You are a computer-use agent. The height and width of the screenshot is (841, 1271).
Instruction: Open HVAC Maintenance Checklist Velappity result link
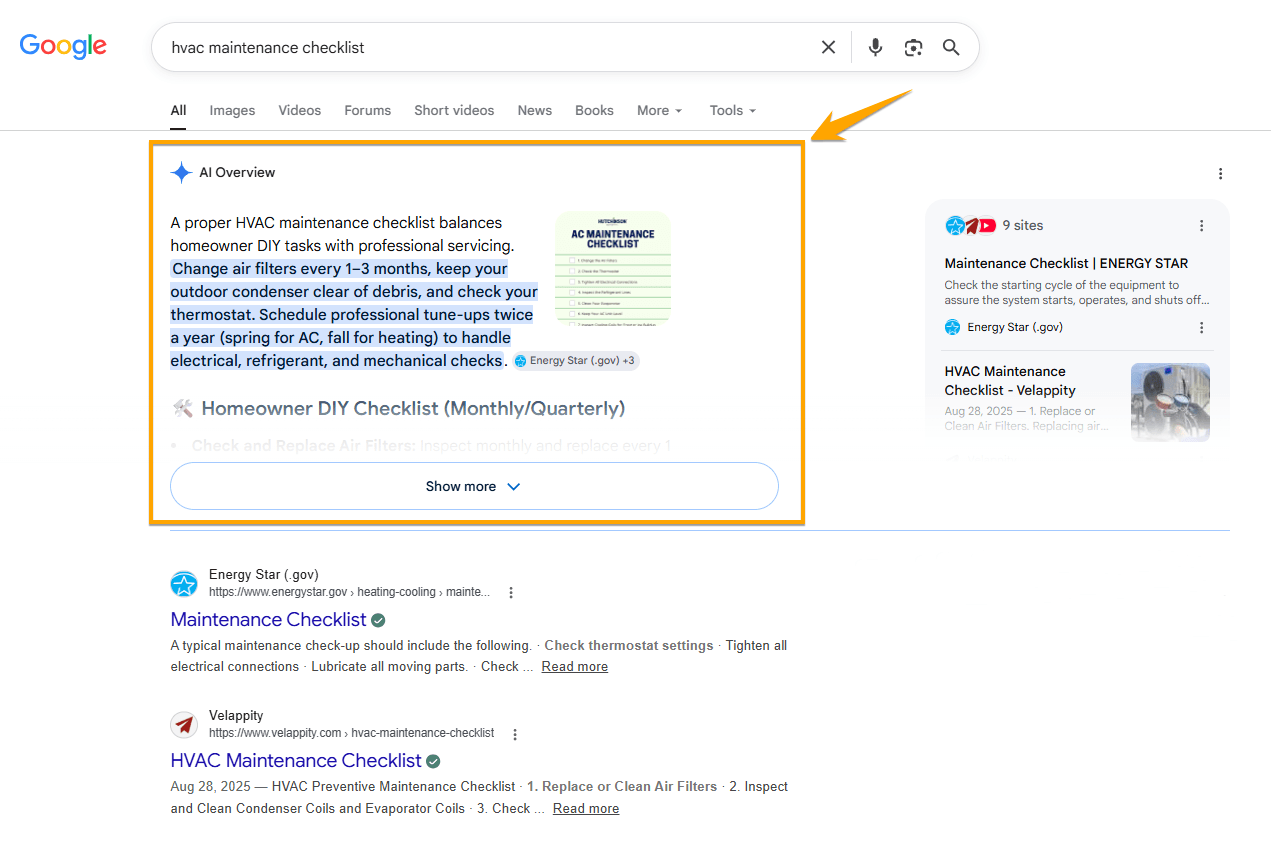pyautogui.click(x=296, y=761)
